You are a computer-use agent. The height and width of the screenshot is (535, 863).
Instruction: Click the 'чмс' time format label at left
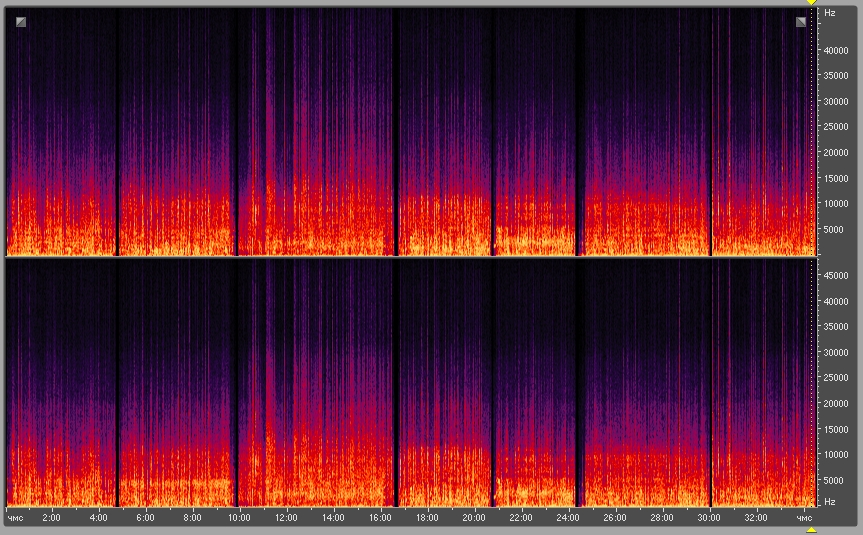coord(16,518)
